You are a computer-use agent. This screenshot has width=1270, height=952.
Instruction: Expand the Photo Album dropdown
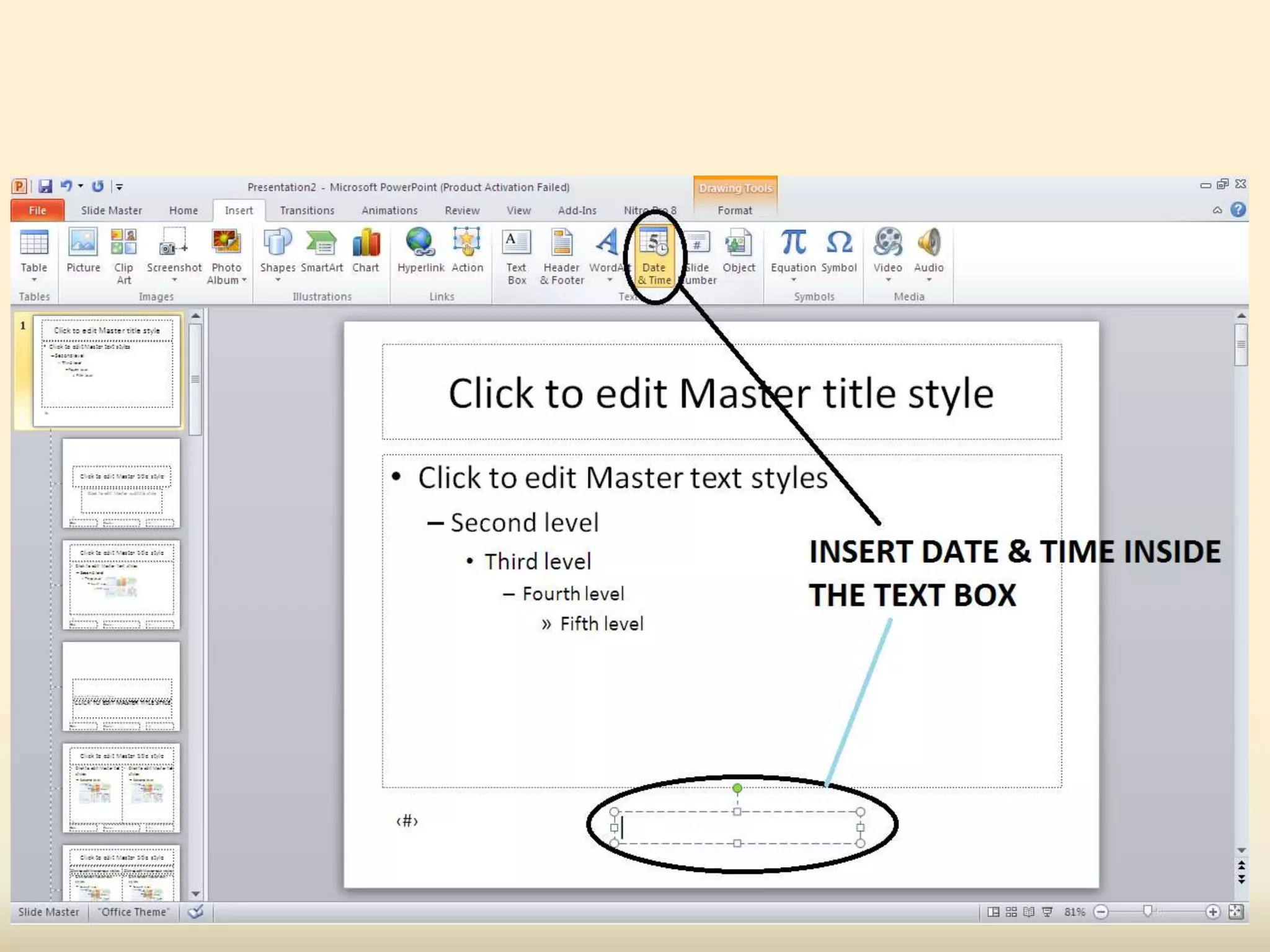tap(244, 280)
